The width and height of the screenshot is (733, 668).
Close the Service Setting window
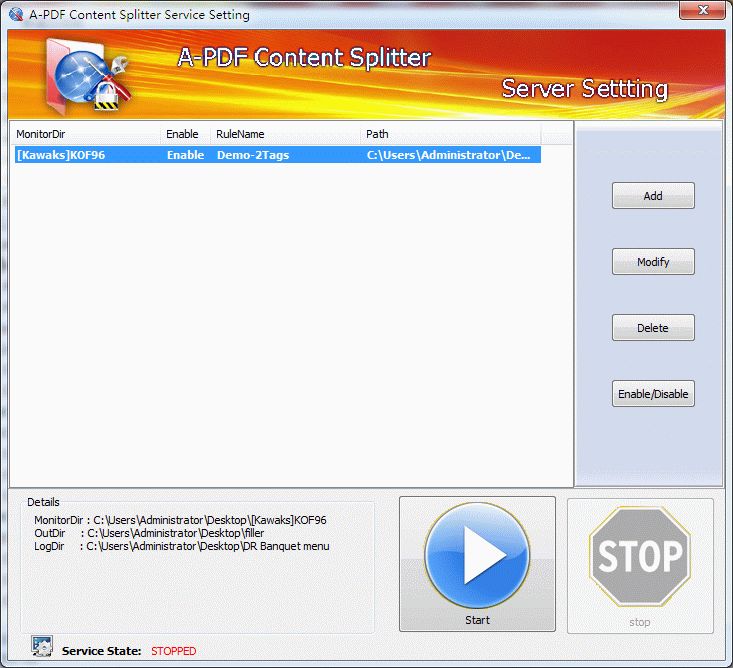click(702, 10)
